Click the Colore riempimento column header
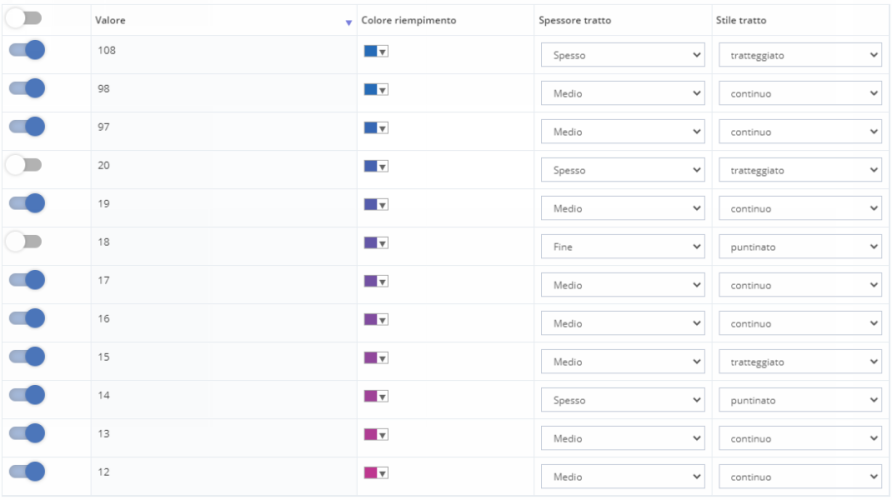The height and width of the screenshot is (500, 892). point(408,20)
